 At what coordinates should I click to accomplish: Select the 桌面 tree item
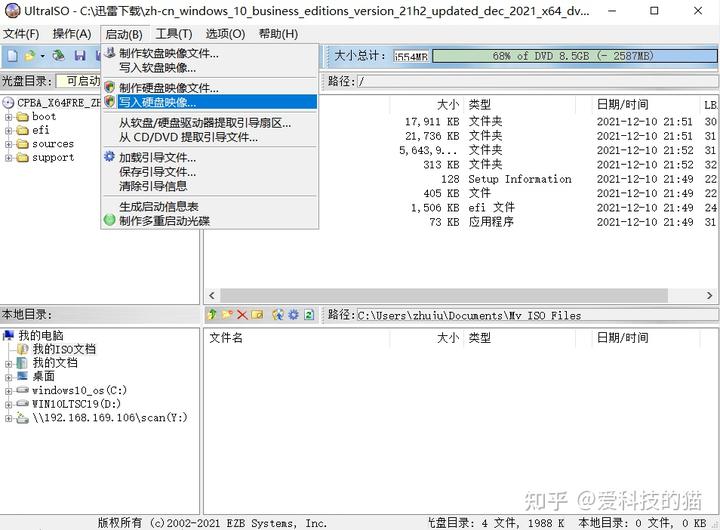point(44,376)
